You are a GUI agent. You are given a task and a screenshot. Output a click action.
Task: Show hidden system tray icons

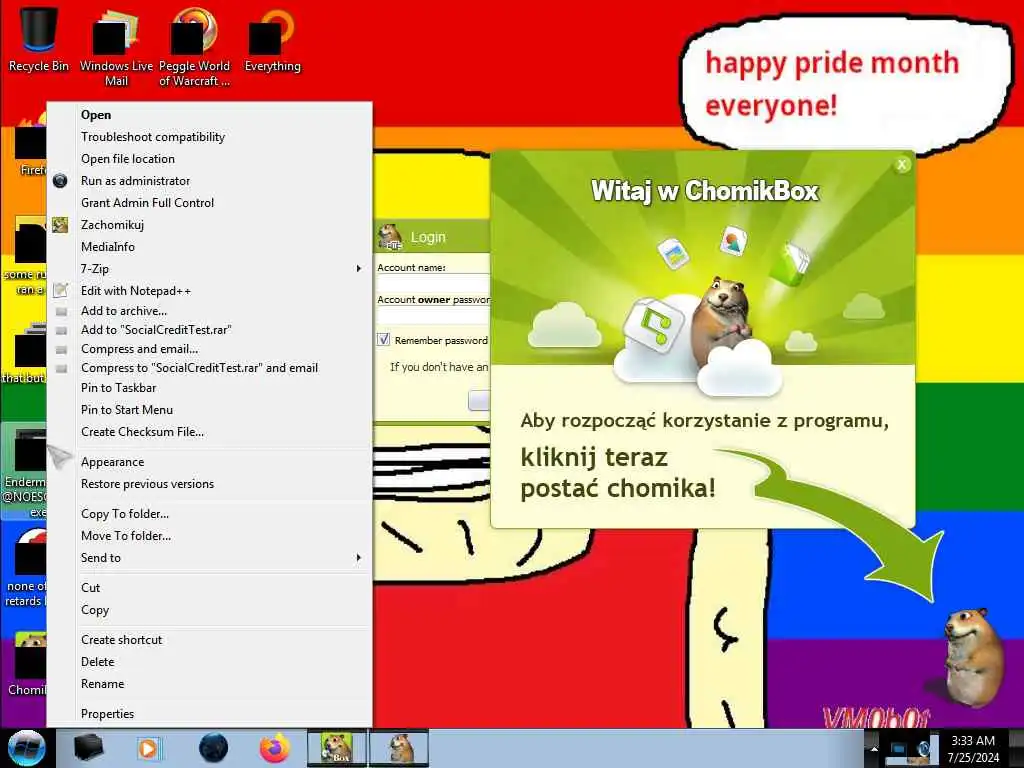coord(874,749)
